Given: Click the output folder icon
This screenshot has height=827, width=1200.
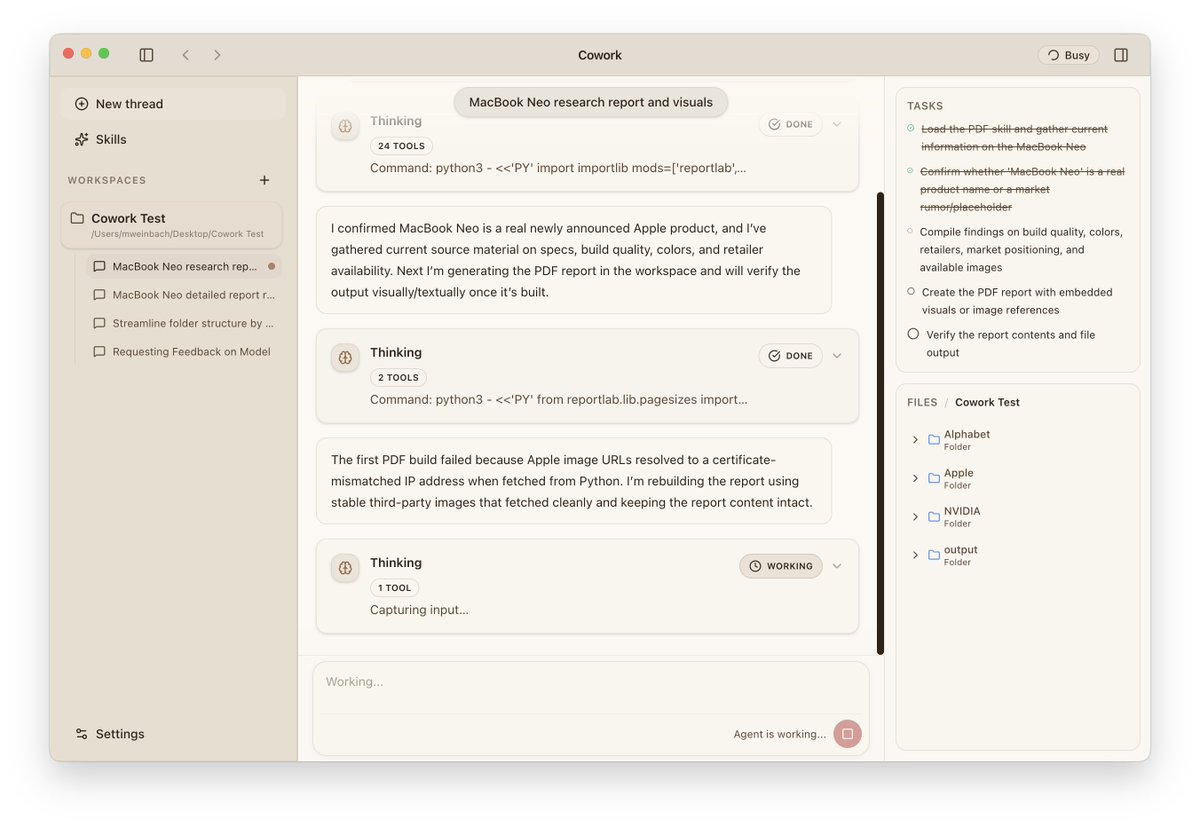Looking at the screenshot, I should click(934, 555).
